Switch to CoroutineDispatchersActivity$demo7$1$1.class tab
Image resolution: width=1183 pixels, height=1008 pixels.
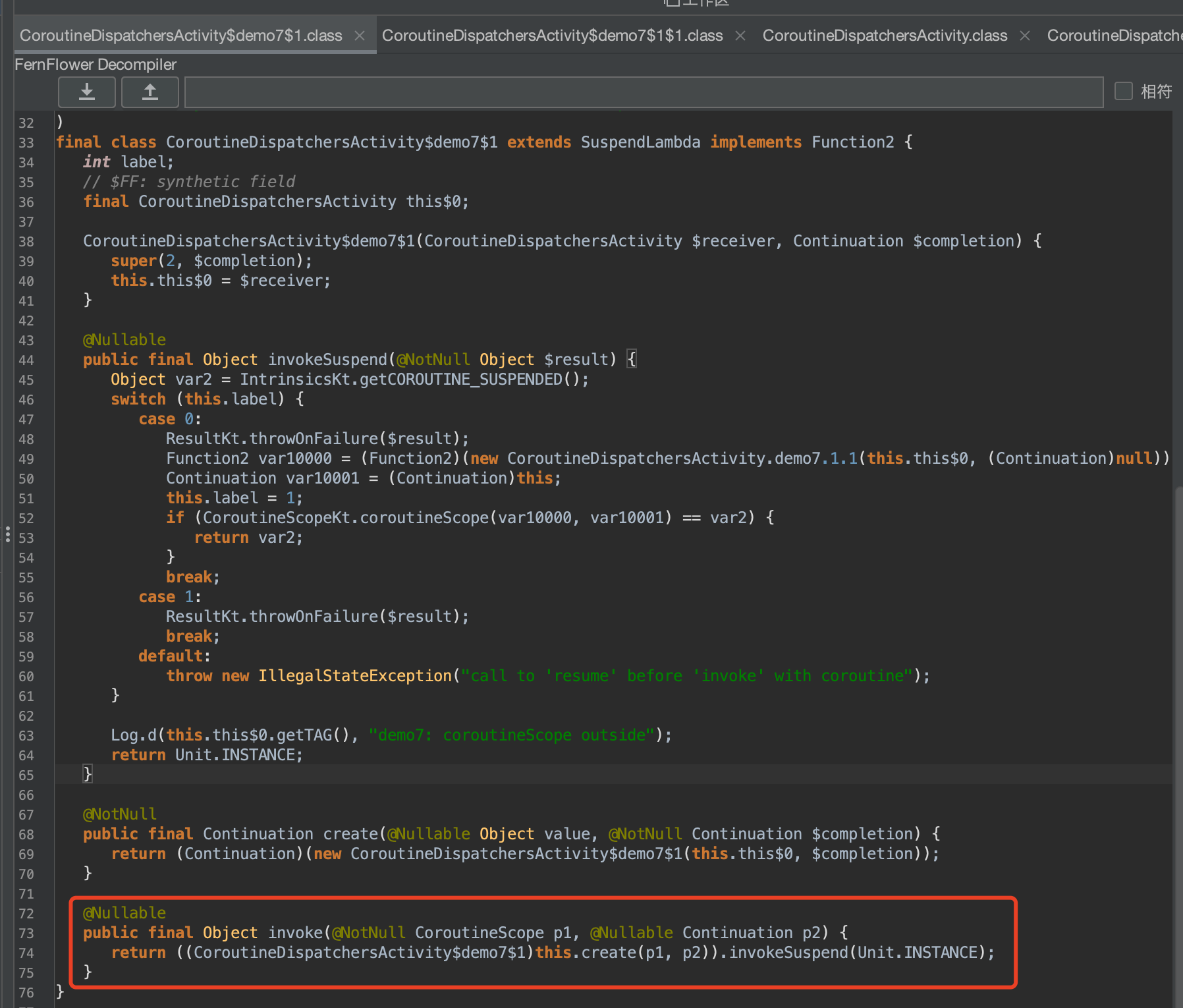pyautogui.click(x=552, y=36)
